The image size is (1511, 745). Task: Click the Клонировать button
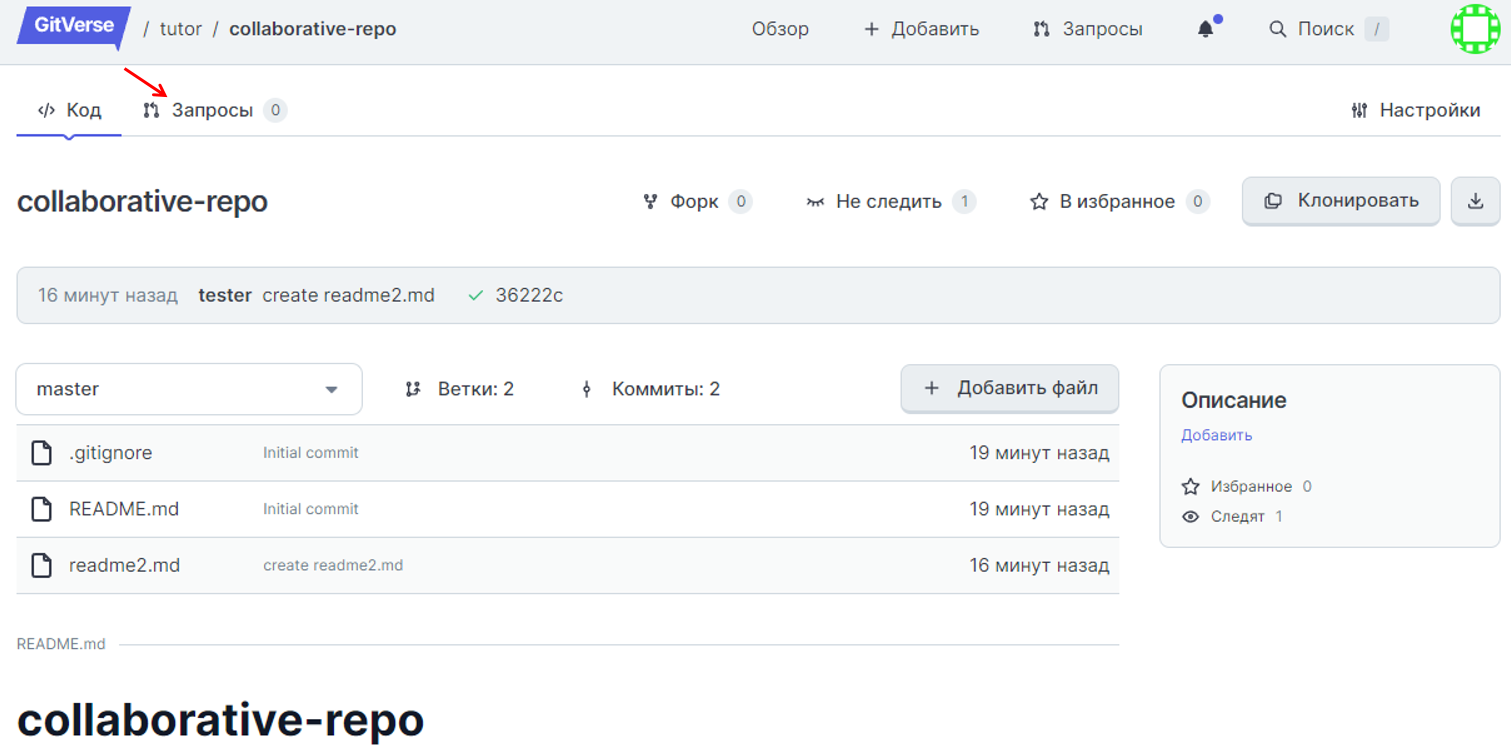[1341, 201]
